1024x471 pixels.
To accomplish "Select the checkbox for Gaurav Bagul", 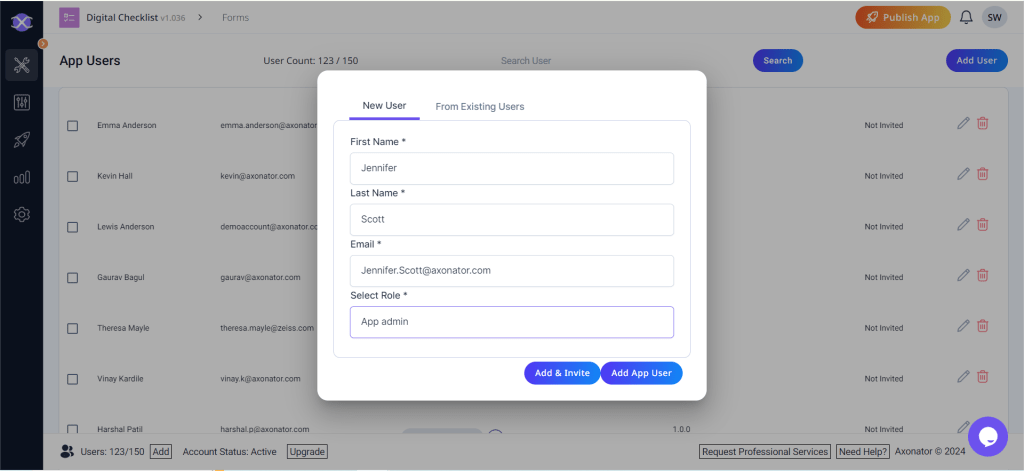I will [72, 278].
